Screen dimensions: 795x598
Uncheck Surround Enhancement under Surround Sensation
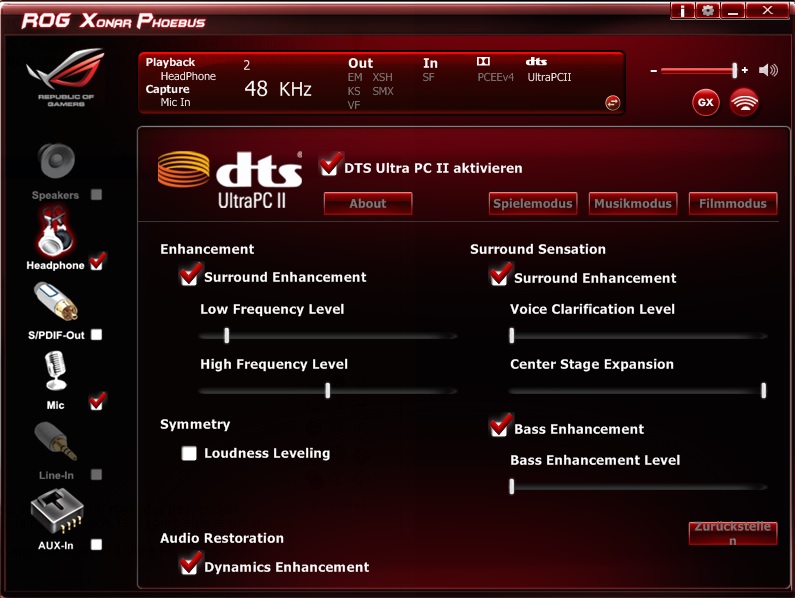(x=500, y=275)
